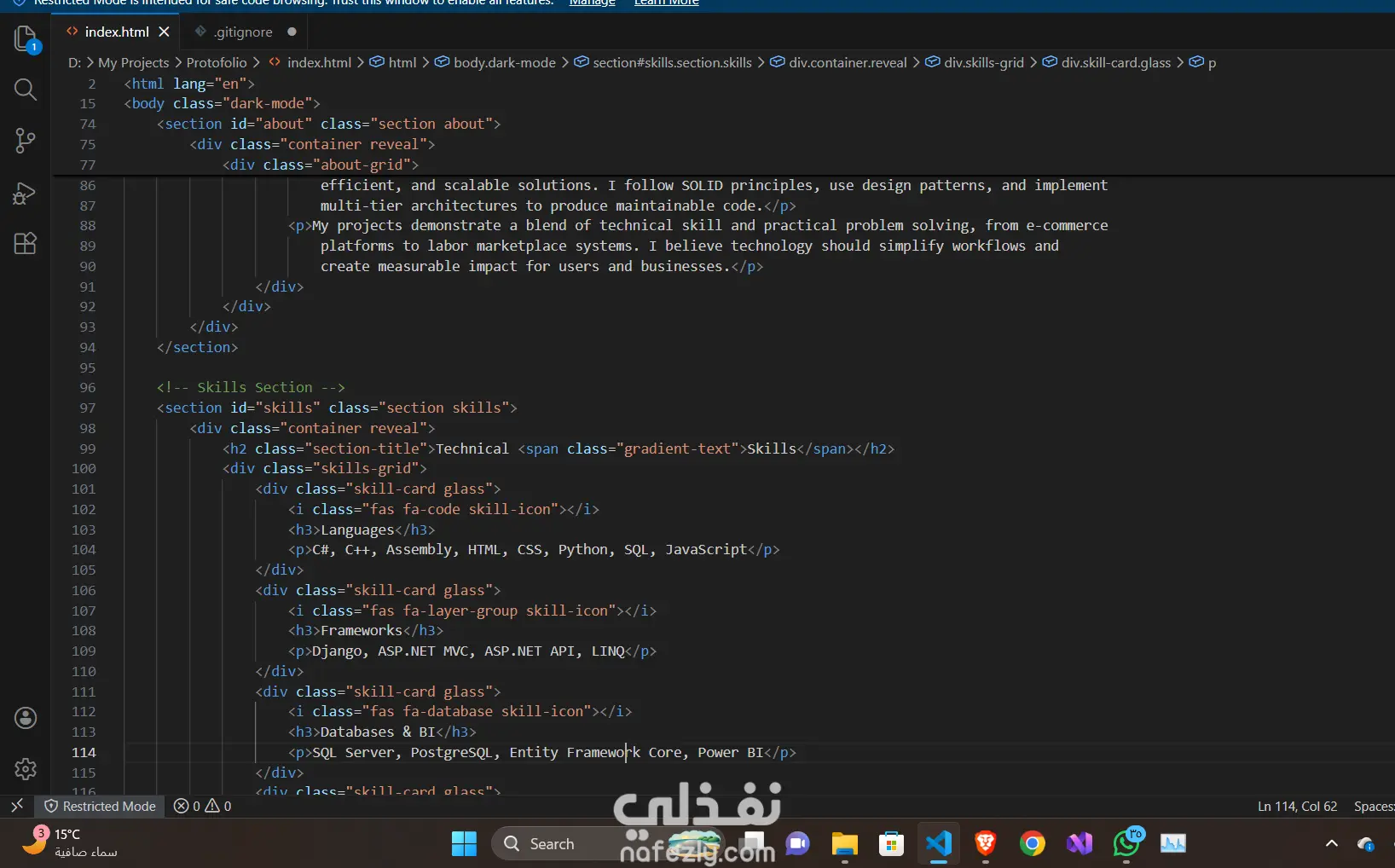Click the "Django, ASP.NET MVC" paragraph line
The height and width of the screenshot is (868, 1395).
[x=472, y=651]
